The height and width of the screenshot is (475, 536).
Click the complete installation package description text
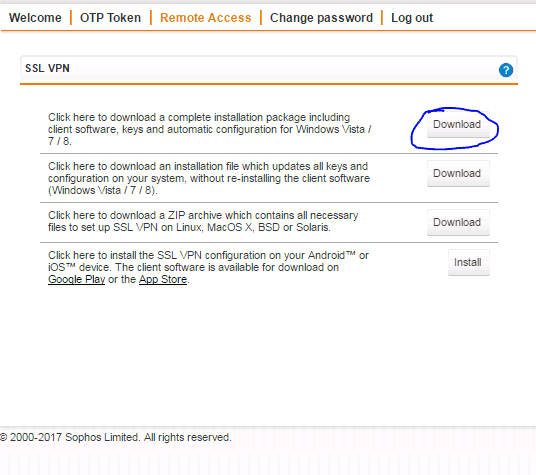[x=210, y=129]
